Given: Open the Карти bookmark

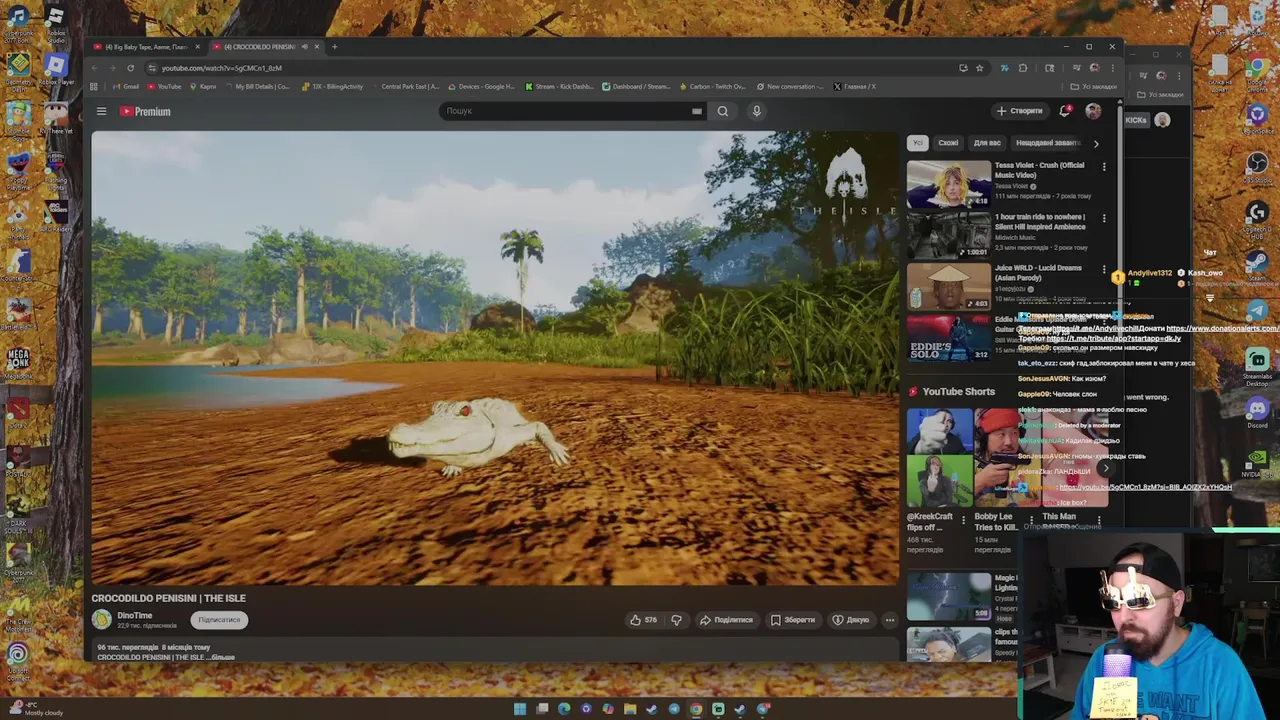Looking at the screenshot, I should coord(203,87).
